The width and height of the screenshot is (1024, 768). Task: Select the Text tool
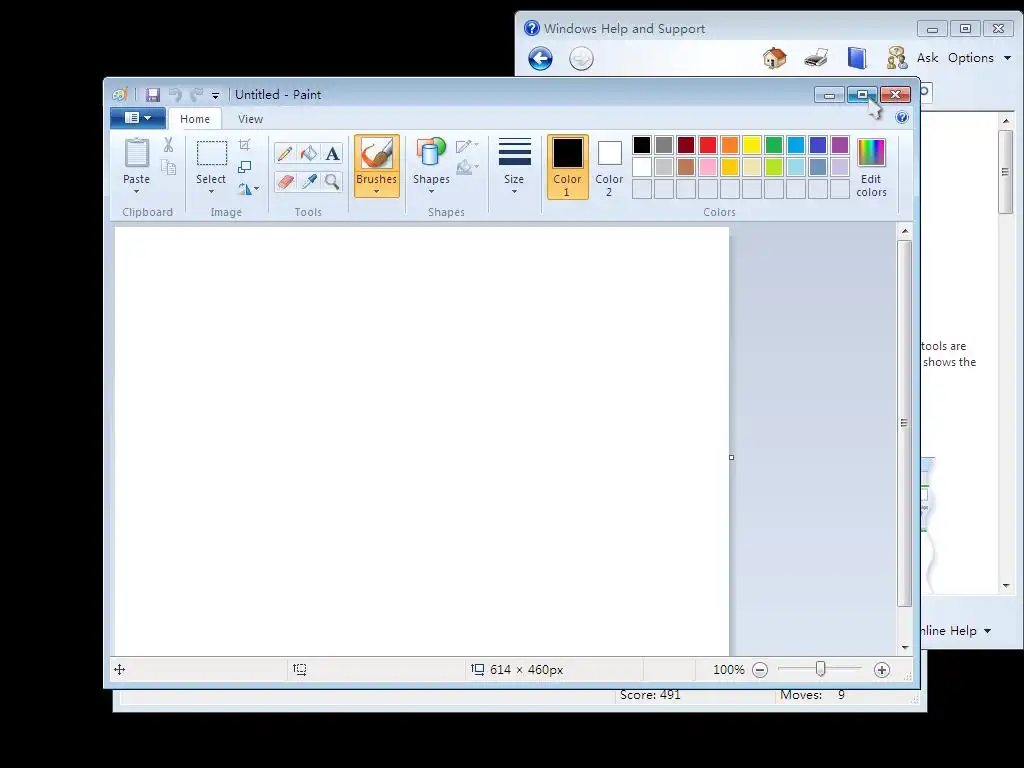click(332, 153)
